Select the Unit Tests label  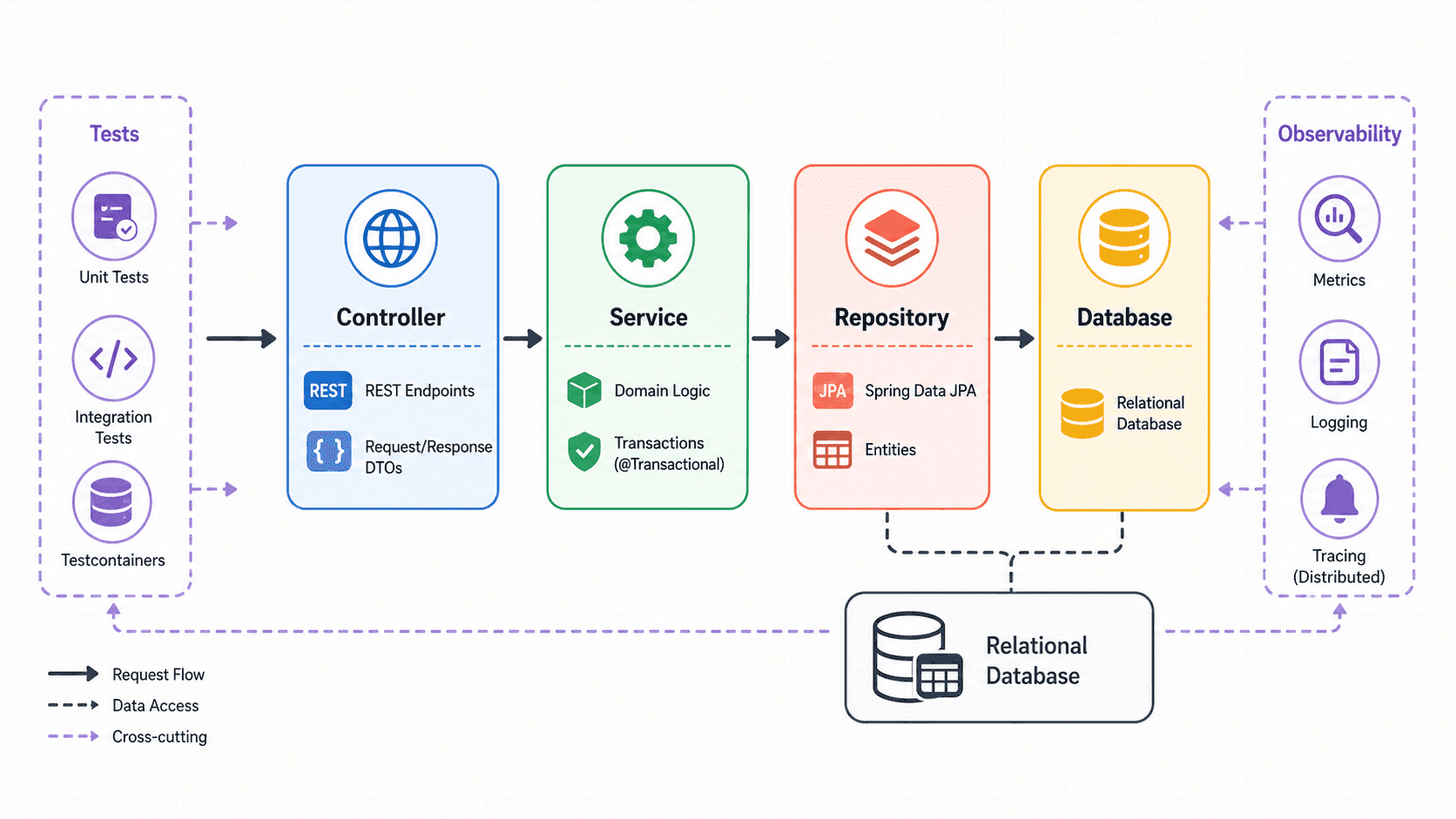click(x=114, y=277)
